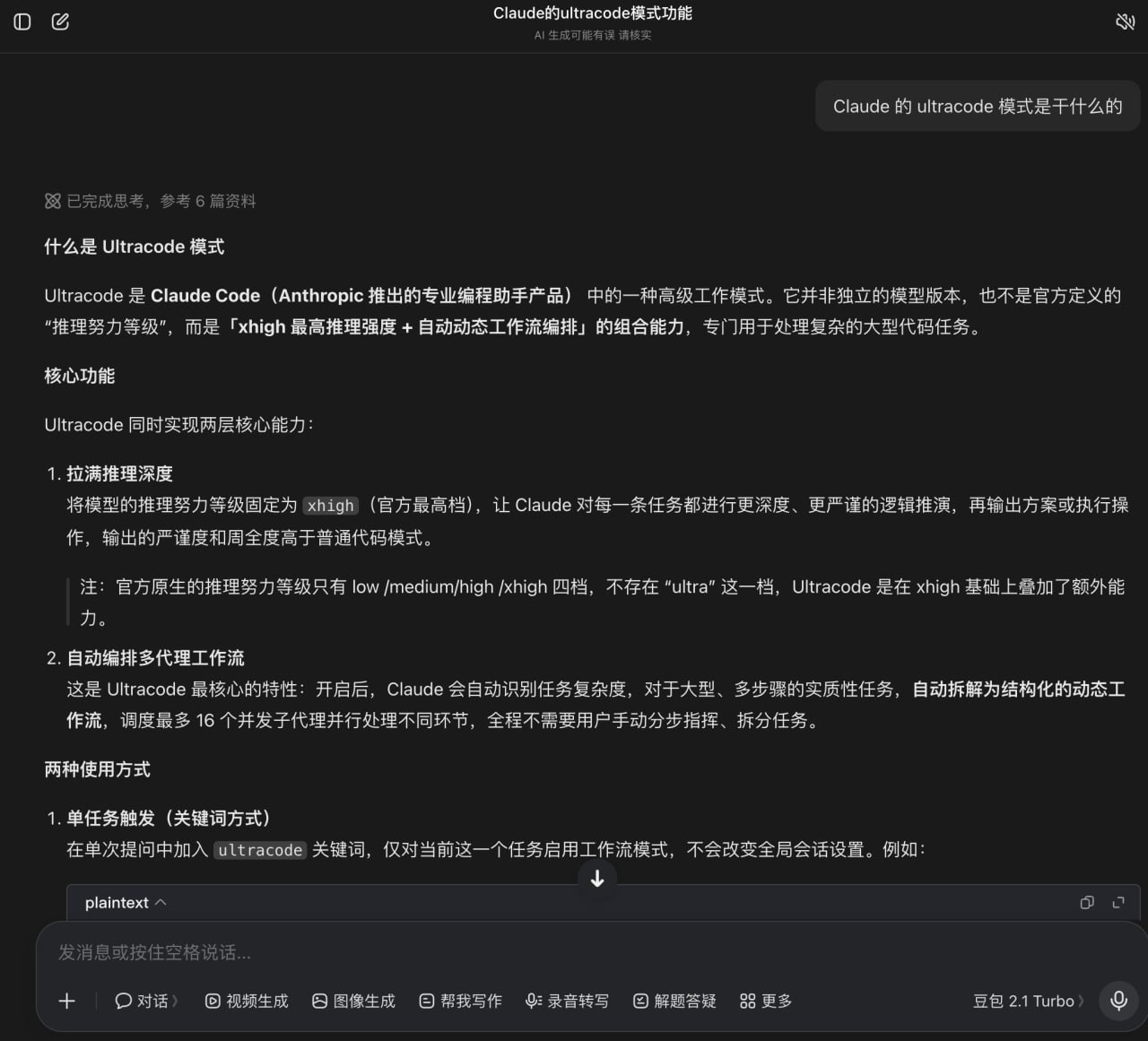Open the 更多 more tools menu
This screenshot has width=1148, height=1041.
pos(766,1001)
